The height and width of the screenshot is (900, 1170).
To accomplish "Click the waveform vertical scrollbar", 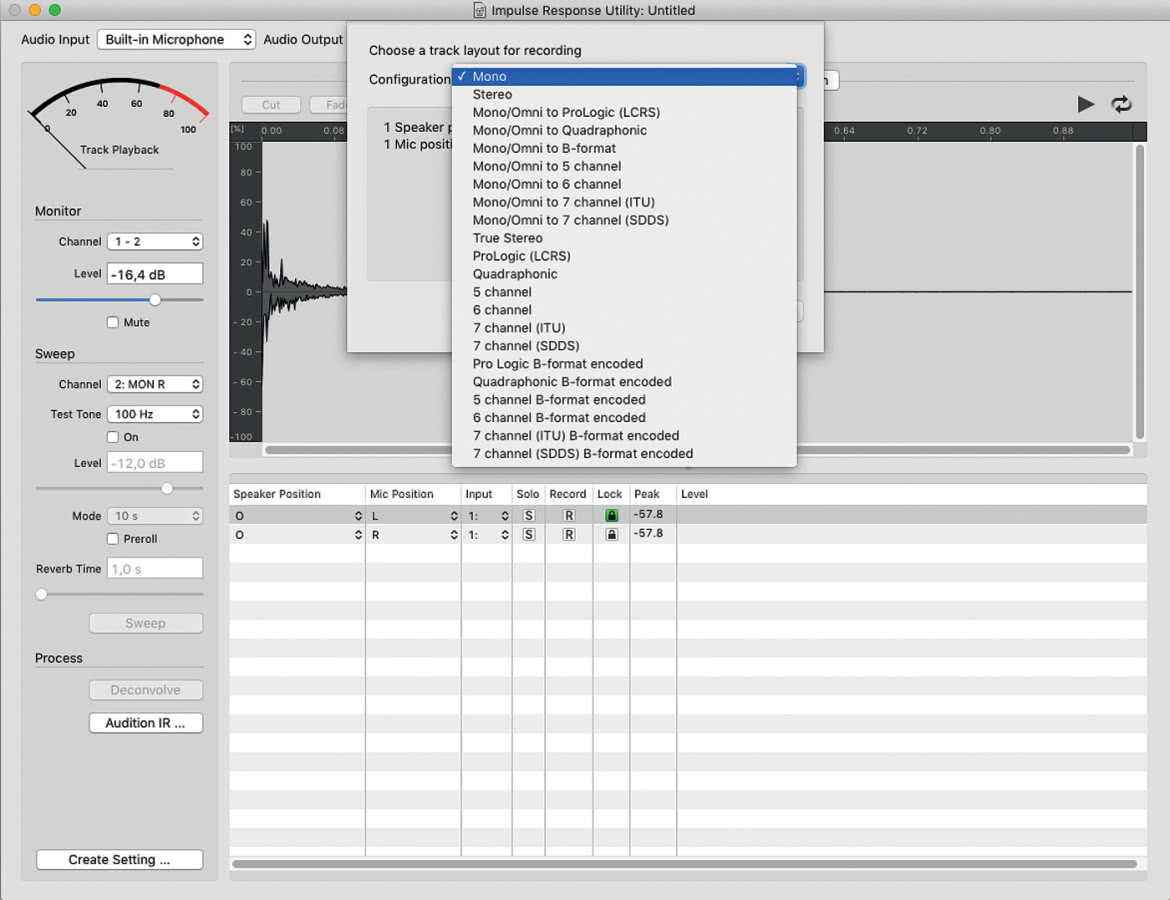I will click(1139, 292).
